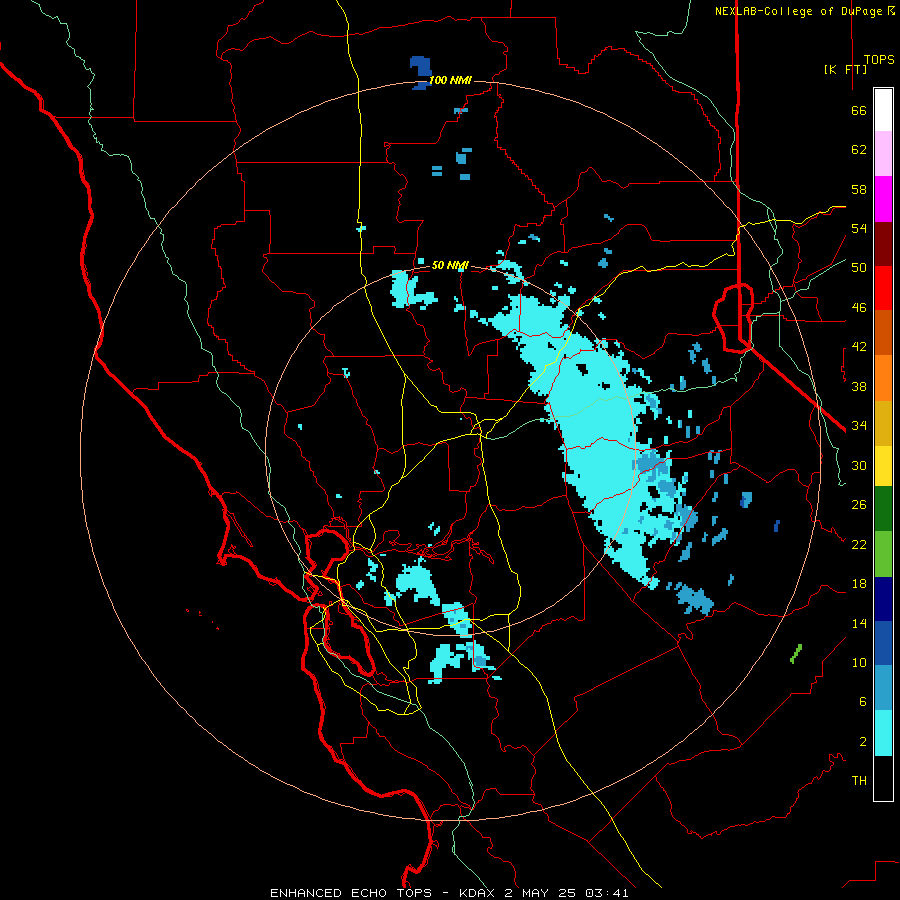Click the "6" legend label

coord(862,701)
